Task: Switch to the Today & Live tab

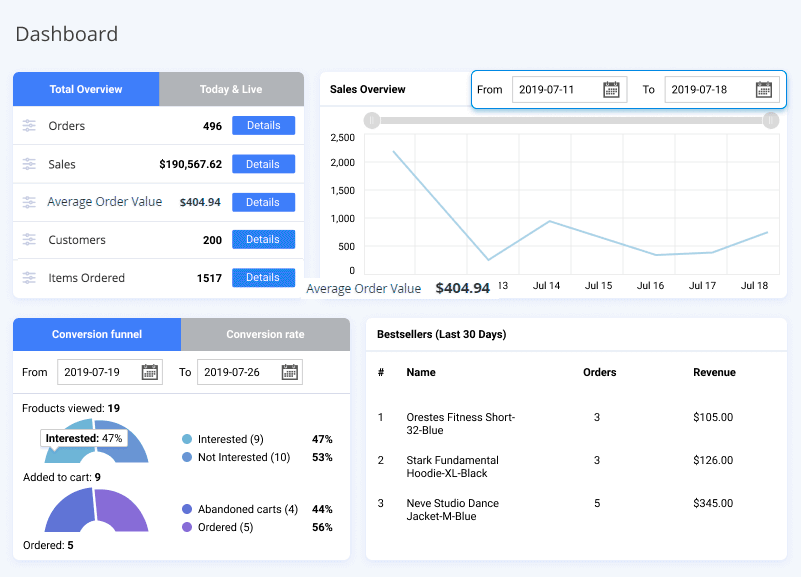Action: [231, 89]
